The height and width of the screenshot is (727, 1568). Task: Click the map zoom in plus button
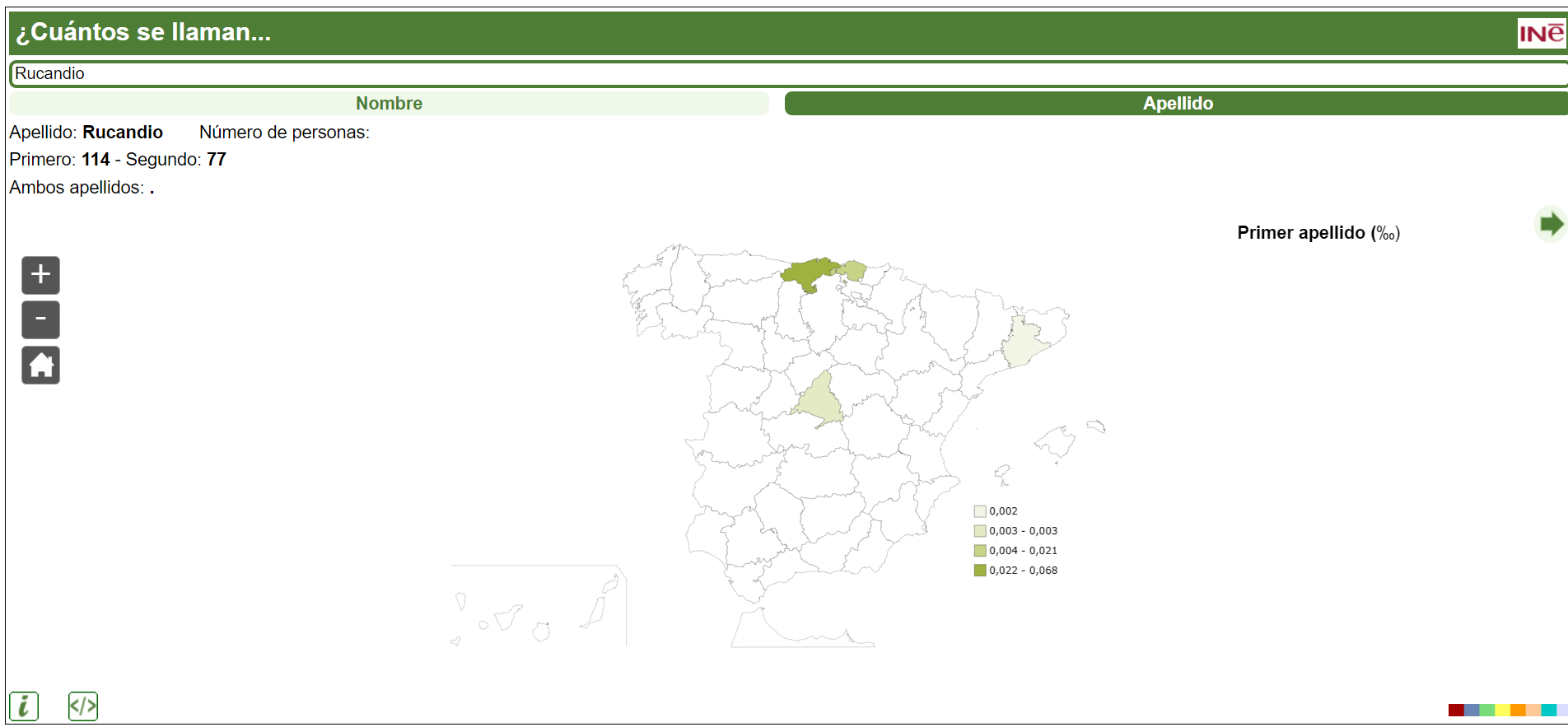click(x=40, y=275)
